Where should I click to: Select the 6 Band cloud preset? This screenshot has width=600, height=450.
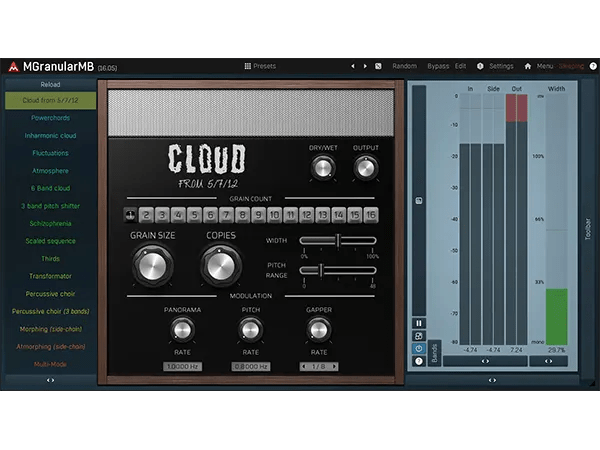[51, 188]
